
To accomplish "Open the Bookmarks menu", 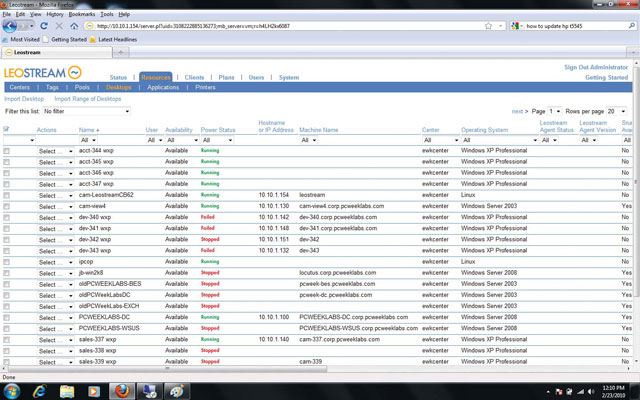I will click(82, 14).
